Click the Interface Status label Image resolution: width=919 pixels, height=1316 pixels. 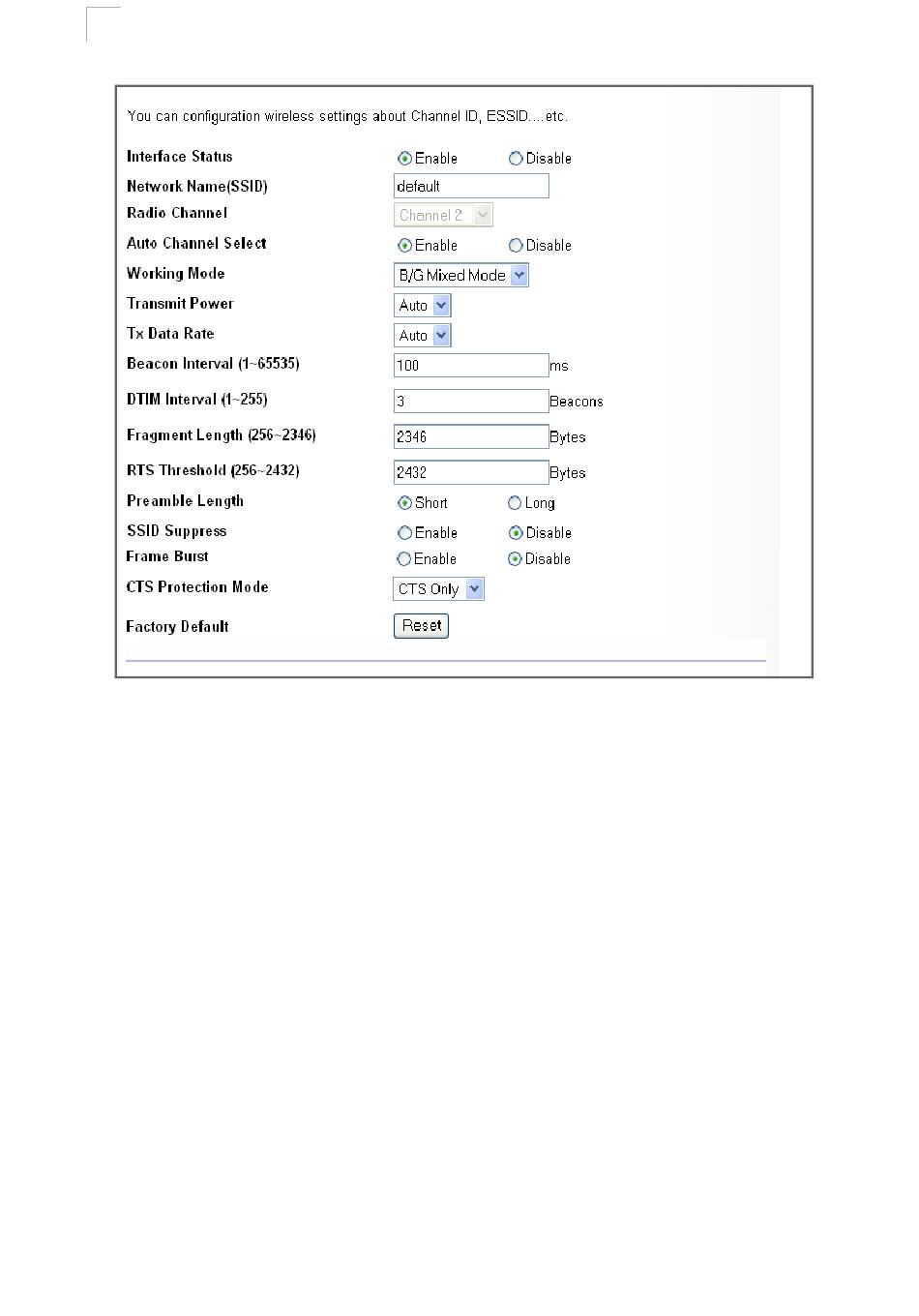click(180, 157)
